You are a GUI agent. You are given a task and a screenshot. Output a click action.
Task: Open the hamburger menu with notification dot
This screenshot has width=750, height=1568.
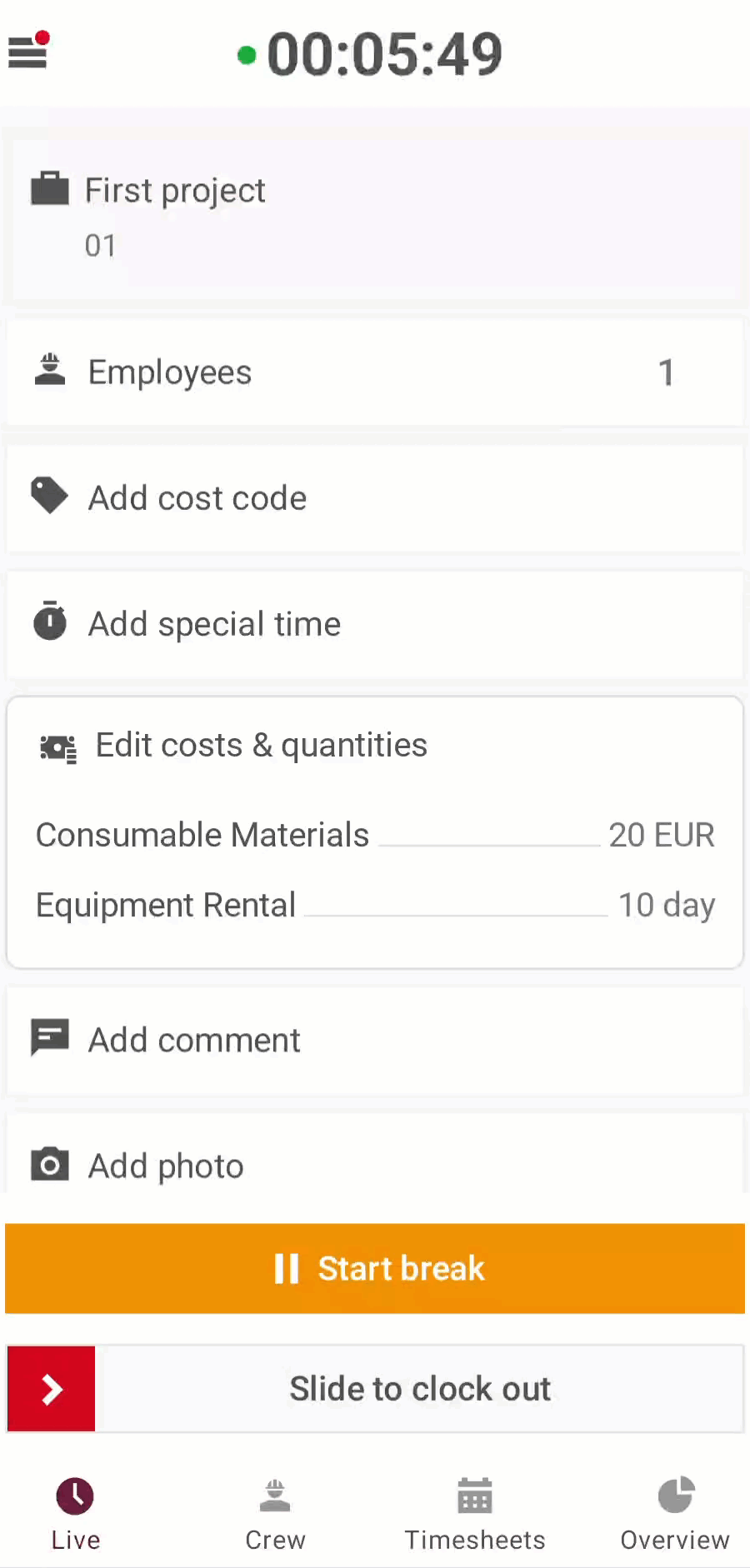(x=28, y=52)
